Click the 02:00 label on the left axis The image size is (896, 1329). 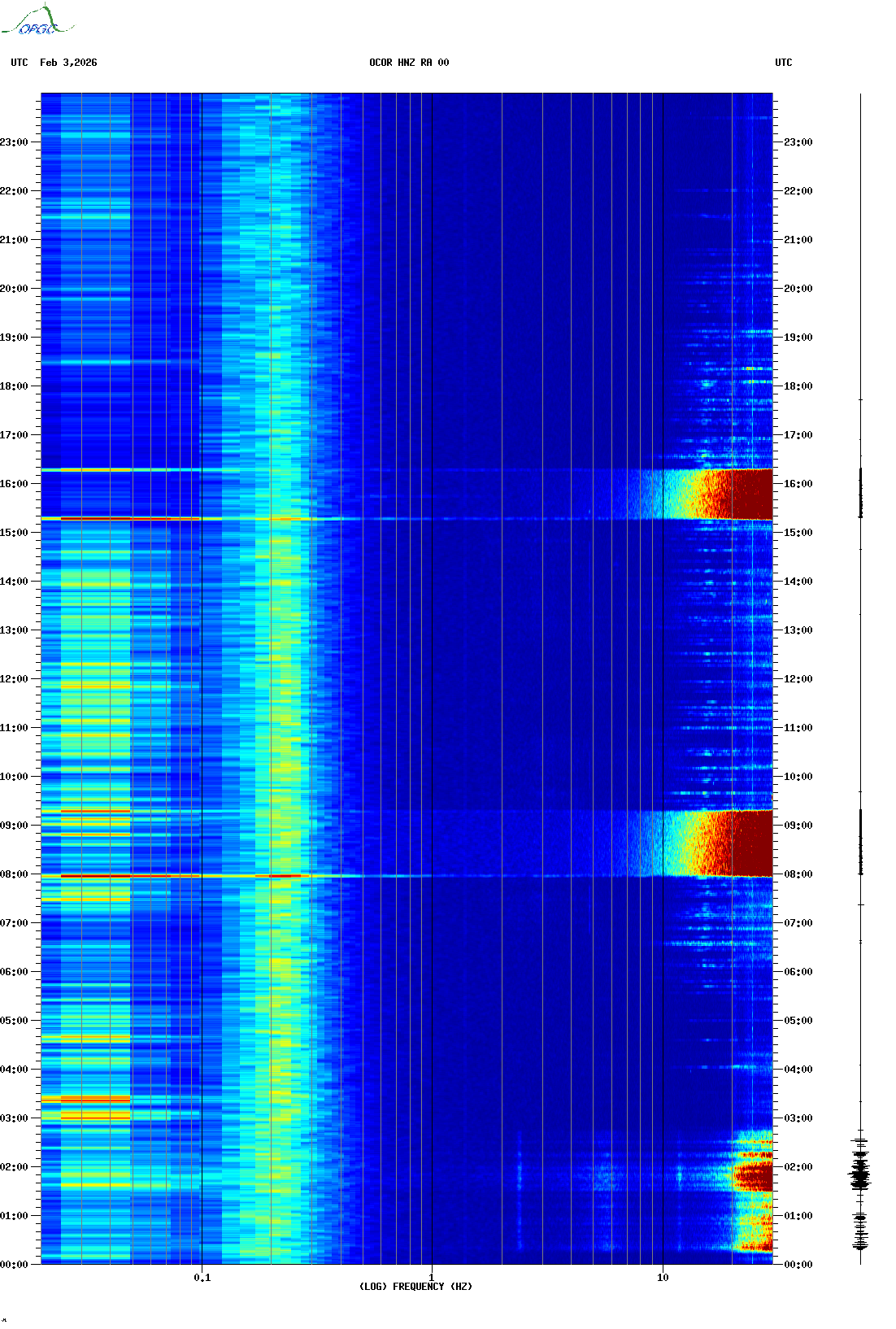pyautogui.click(x=14, y=1167)
